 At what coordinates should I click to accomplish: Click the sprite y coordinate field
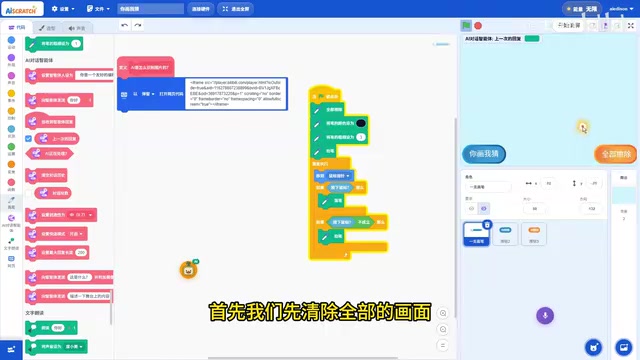[x=594, y=184]
